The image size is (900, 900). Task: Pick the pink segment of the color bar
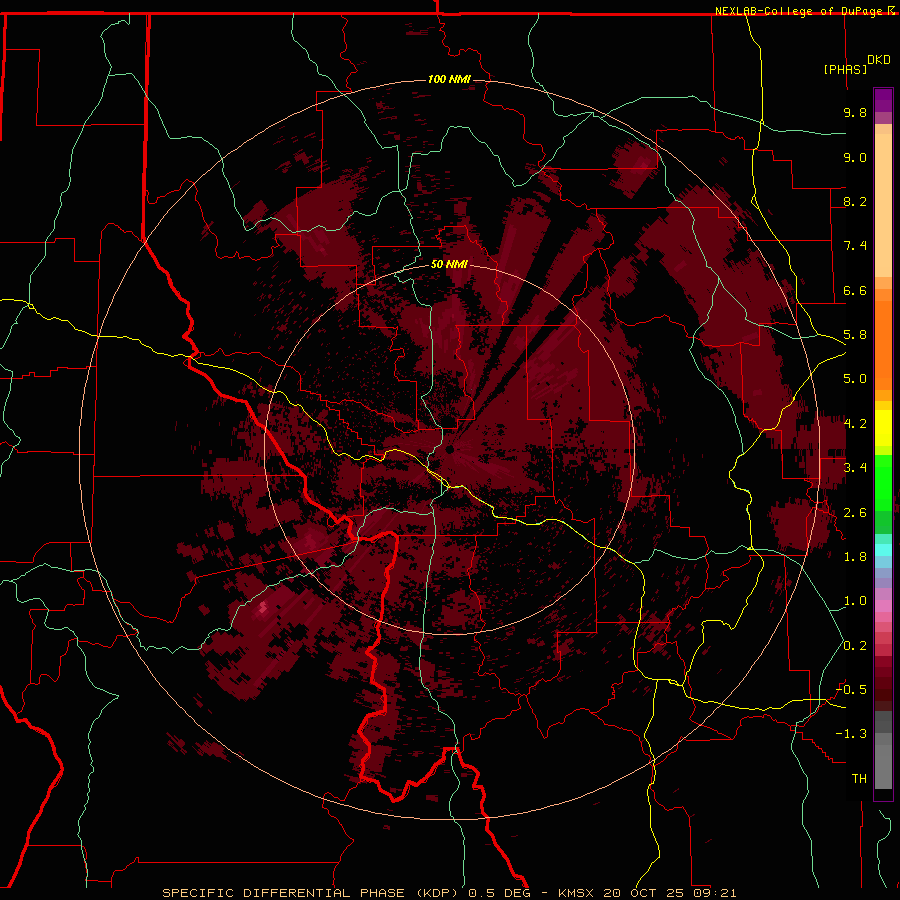click(x=883, y=606)
